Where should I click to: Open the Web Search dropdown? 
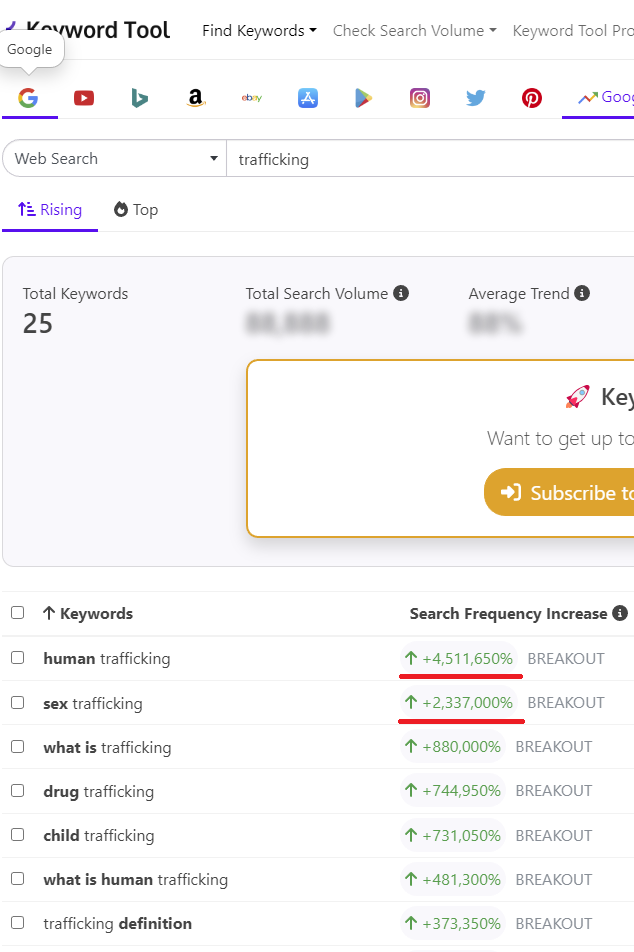click(115, 158)
